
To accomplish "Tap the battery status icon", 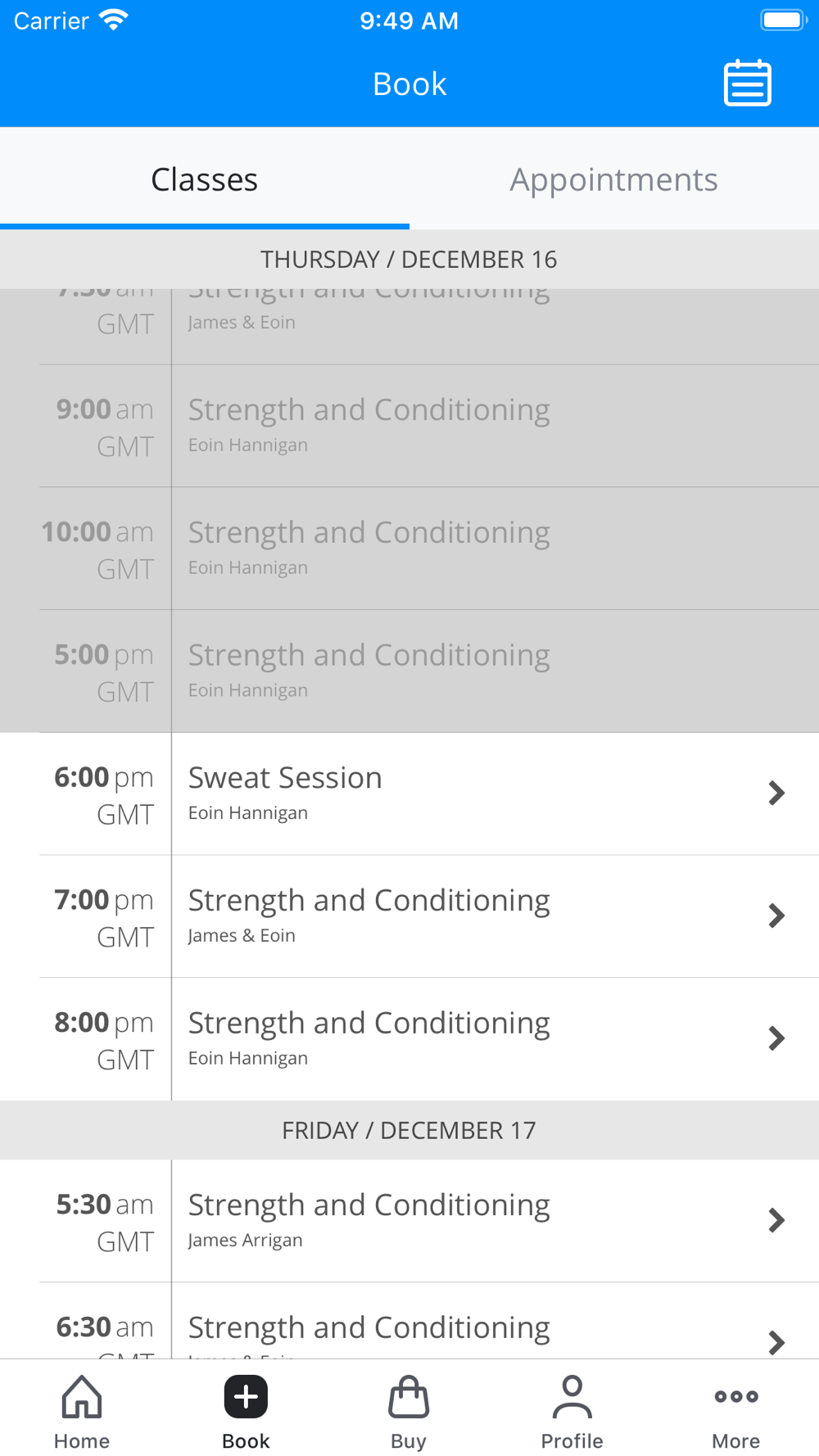I will [x=784, y=20].
